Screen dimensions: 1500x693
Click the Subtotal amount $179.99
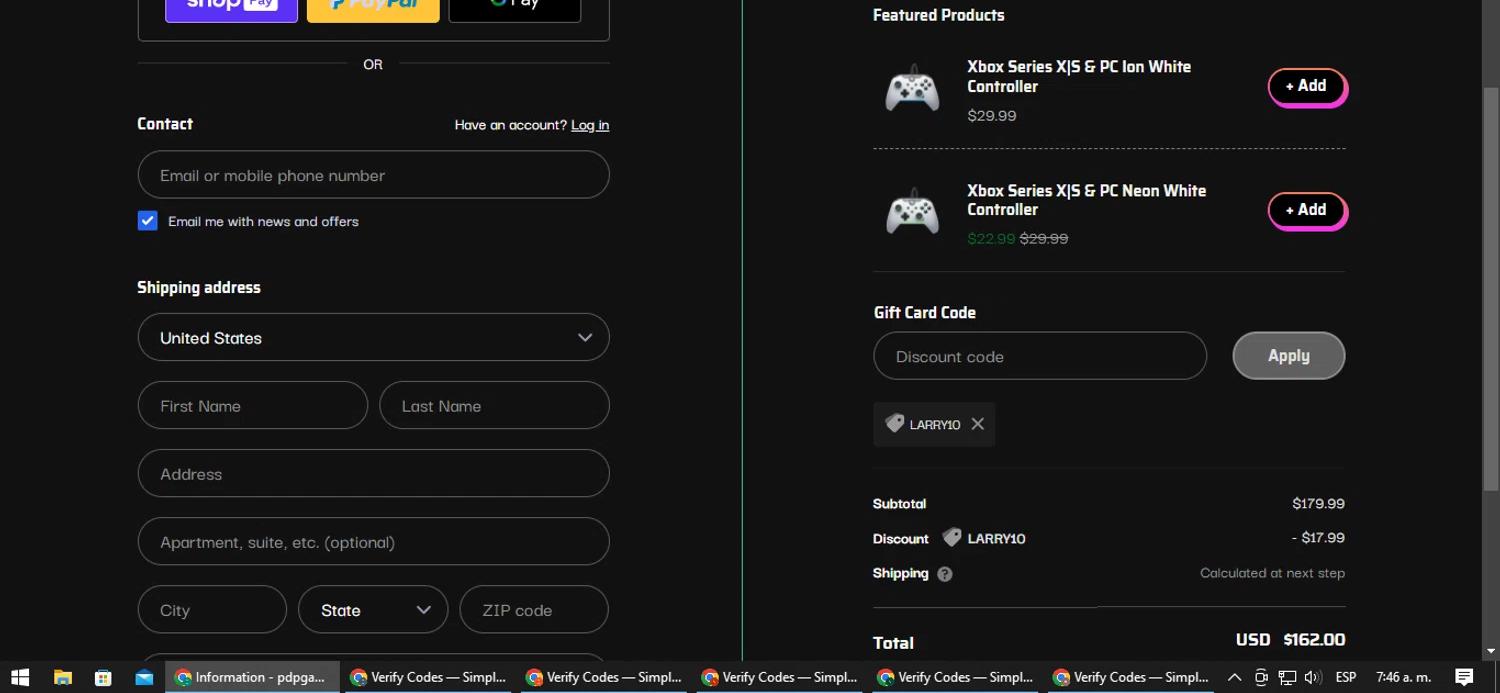tap(1318, 504)
